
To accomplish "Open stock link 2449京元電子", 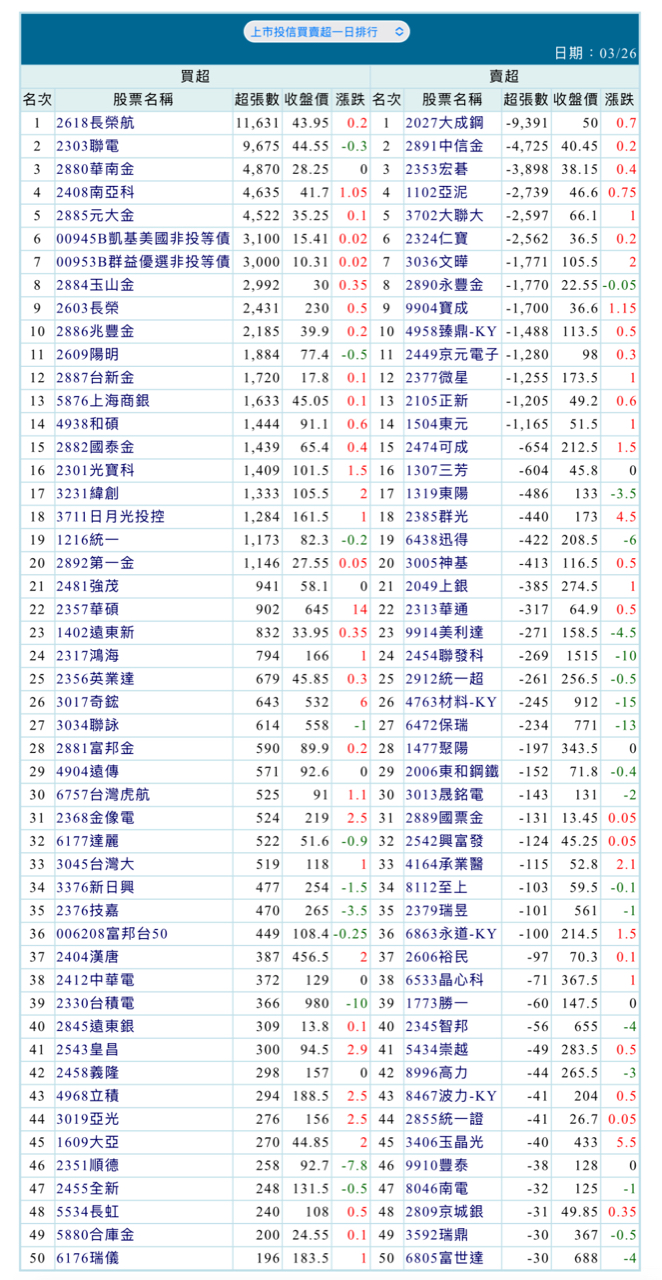I will [x=451, y=354].
